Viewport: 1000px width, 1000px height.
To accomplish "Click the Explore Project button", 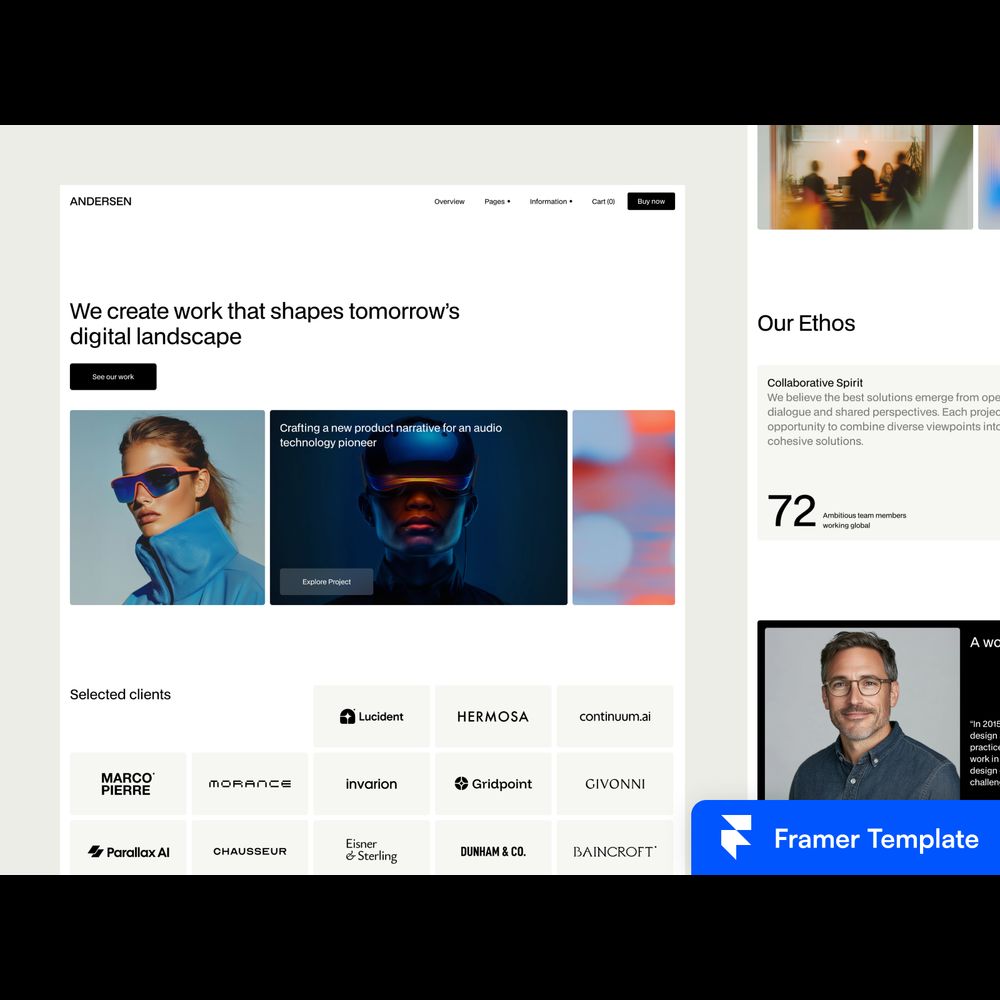I will 326,582.
